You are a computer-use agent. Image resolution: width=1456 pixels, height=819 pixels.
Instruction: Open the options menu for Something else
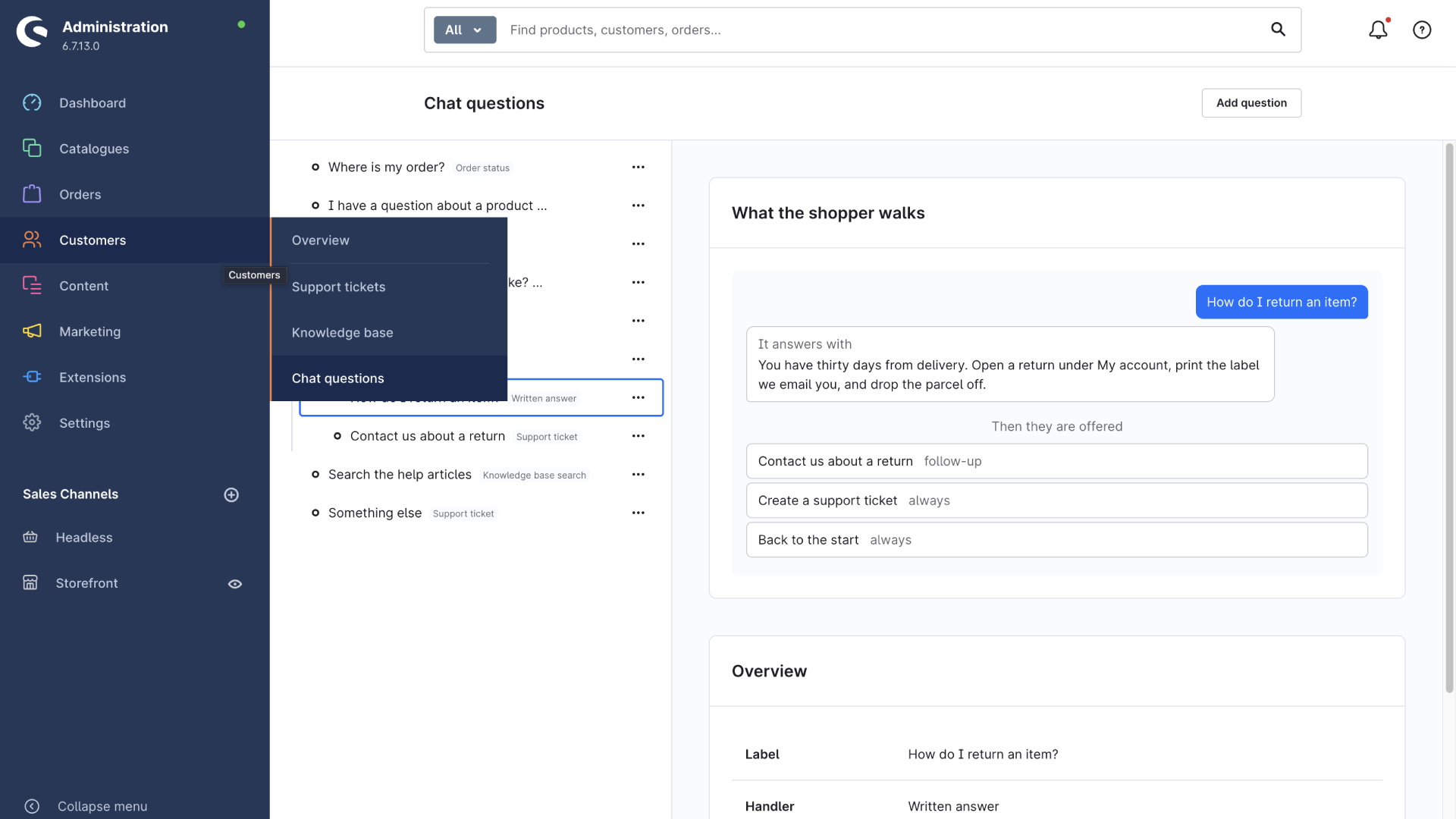coord(639,513)
